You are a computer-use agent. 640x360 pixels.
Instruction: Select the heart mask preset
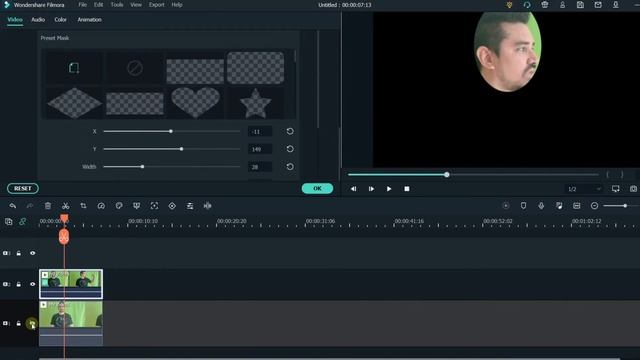(195, 102)
